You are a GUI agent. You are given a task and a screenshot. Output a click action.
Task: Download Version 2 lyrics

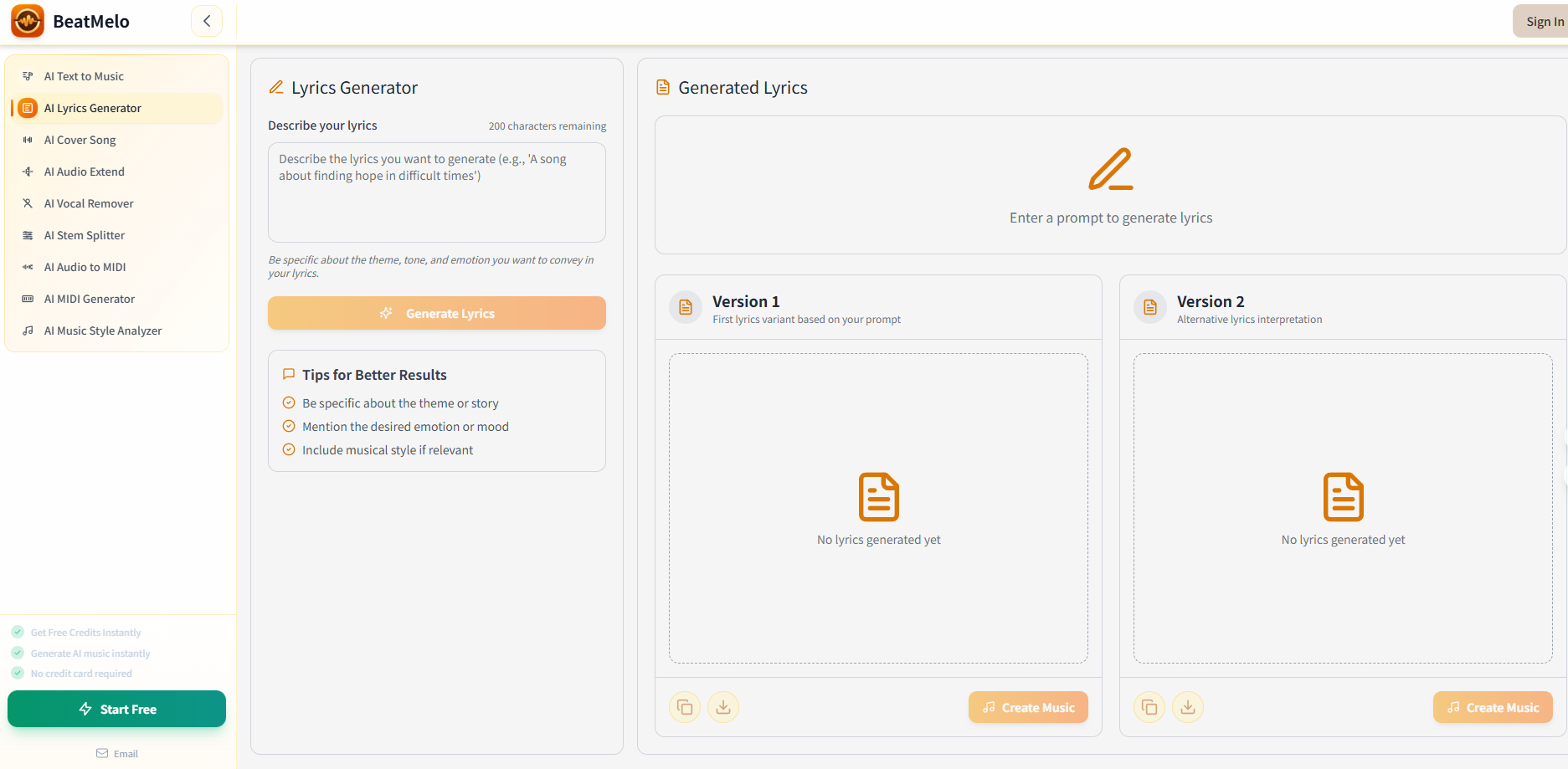pyautogui.click(x=1188, y=707)
